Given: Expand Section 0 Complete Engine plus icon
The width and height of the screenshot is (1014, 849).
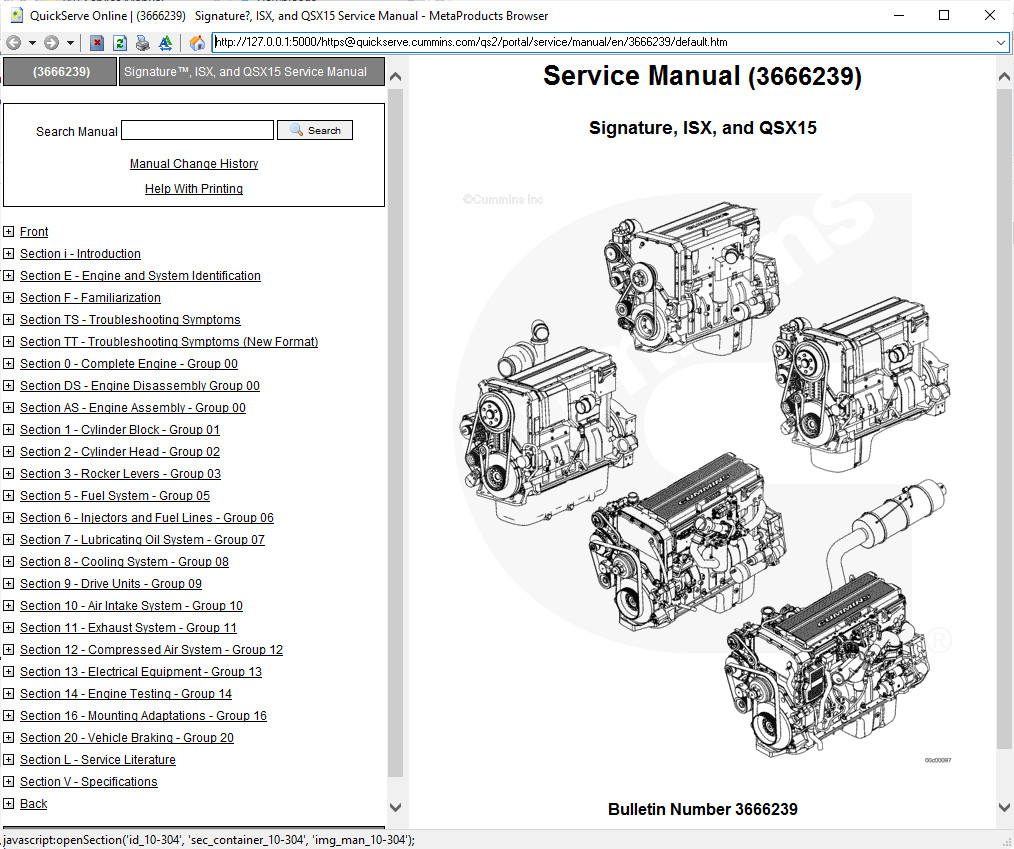Looking at the screenshot, I should (x=8, y=363).
